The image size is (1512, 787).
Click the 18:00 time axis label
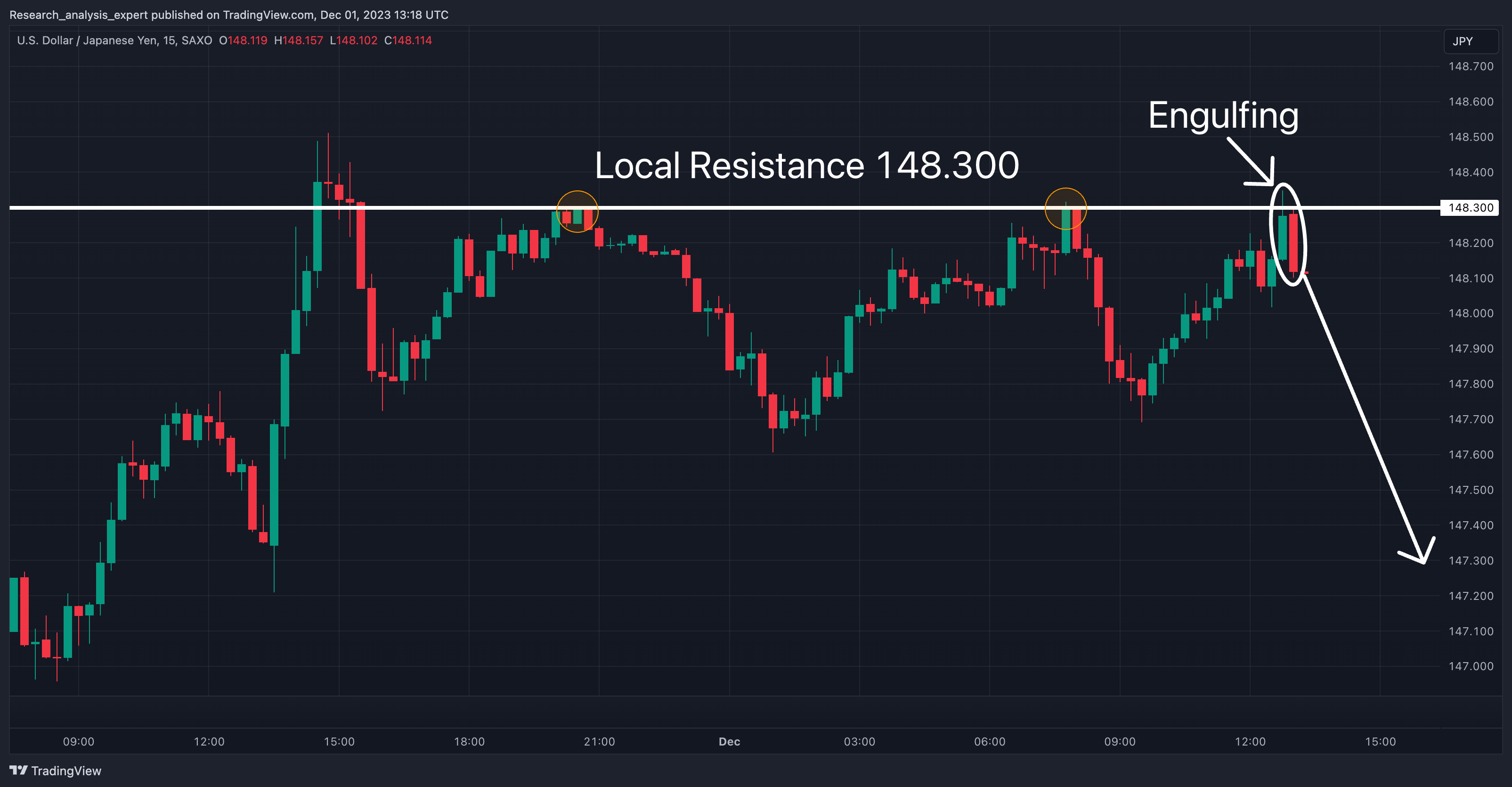[x=470, y=741]
